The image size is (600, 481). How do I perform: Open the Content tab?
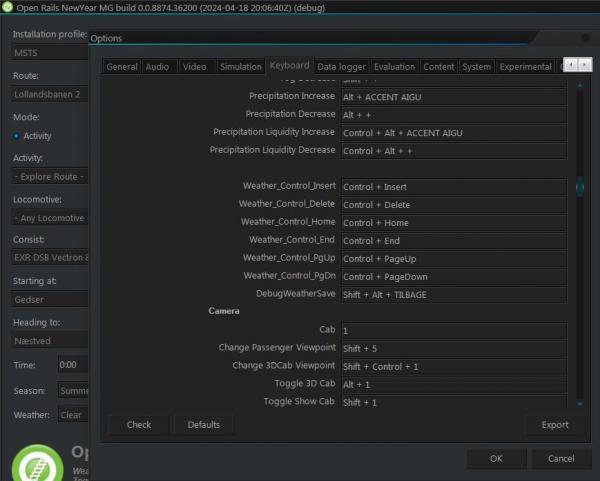[x=439, y=67]
